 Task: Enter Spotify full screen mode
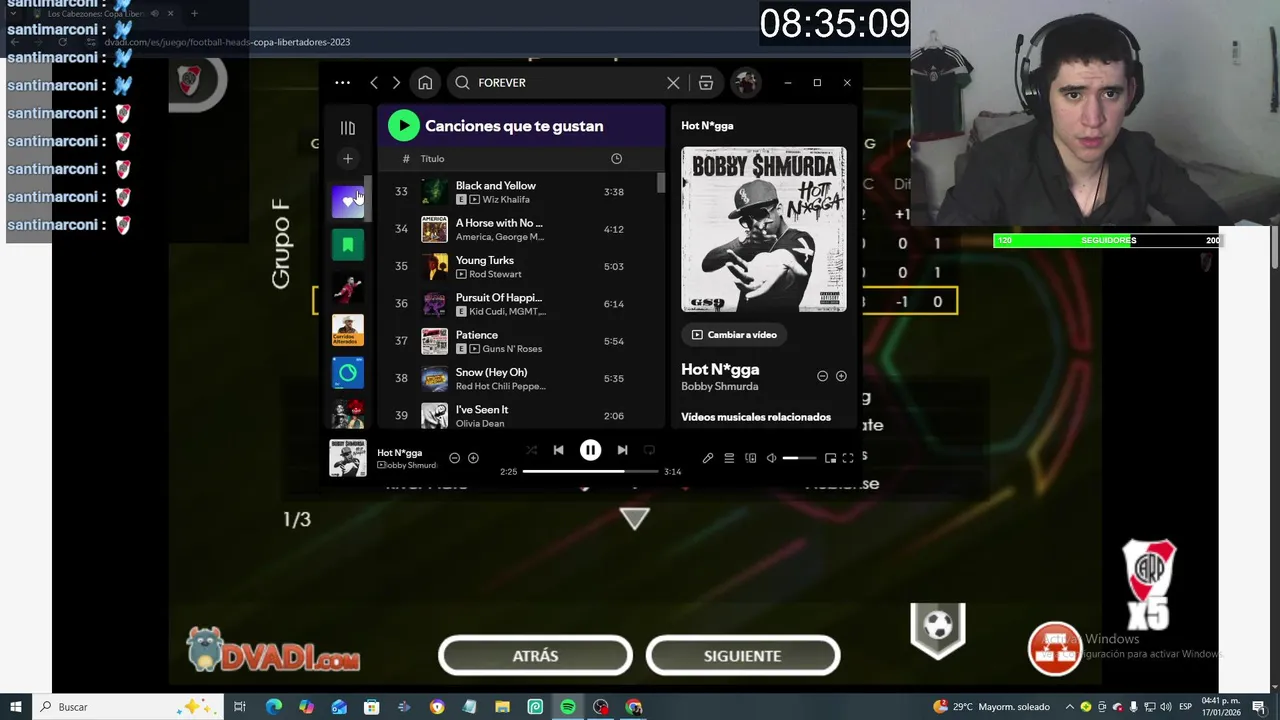[x=848, y=458]
